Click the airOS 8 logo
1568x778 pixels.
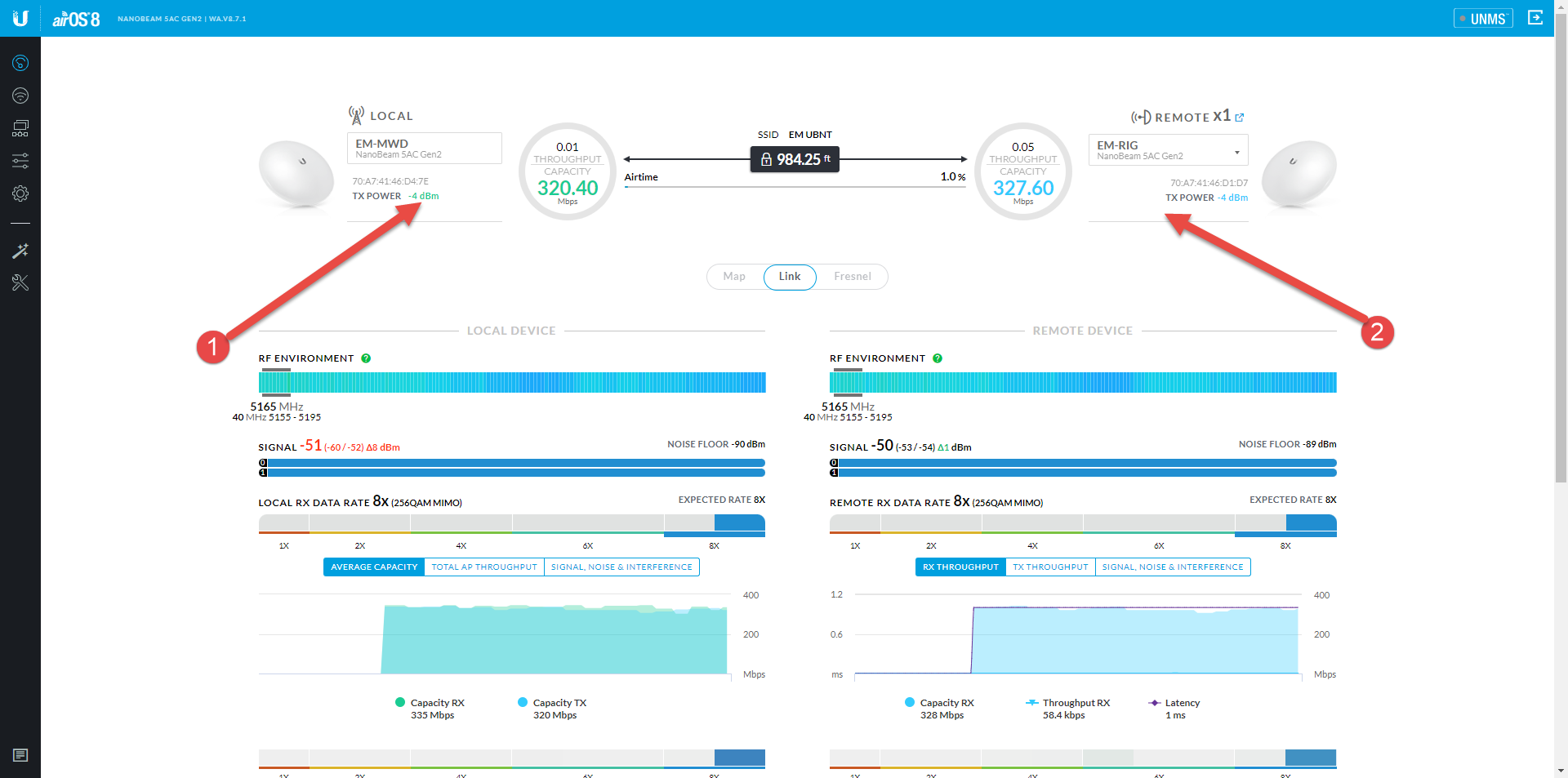pos(76,19)
